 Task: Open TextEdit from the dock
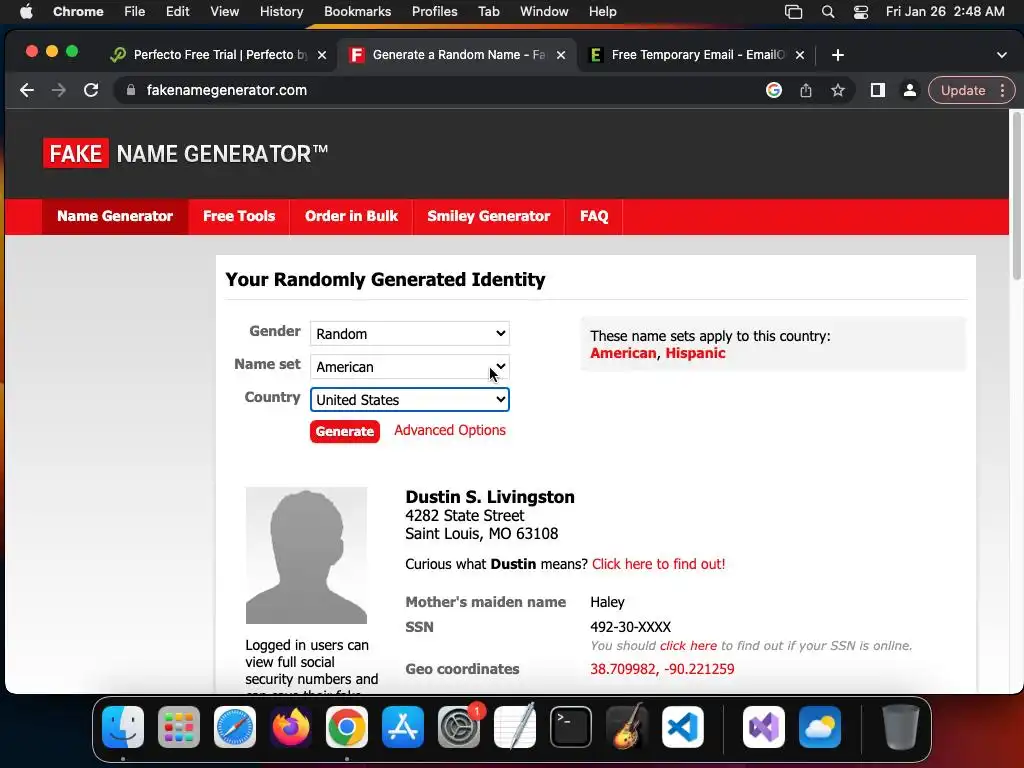point(515,727)
